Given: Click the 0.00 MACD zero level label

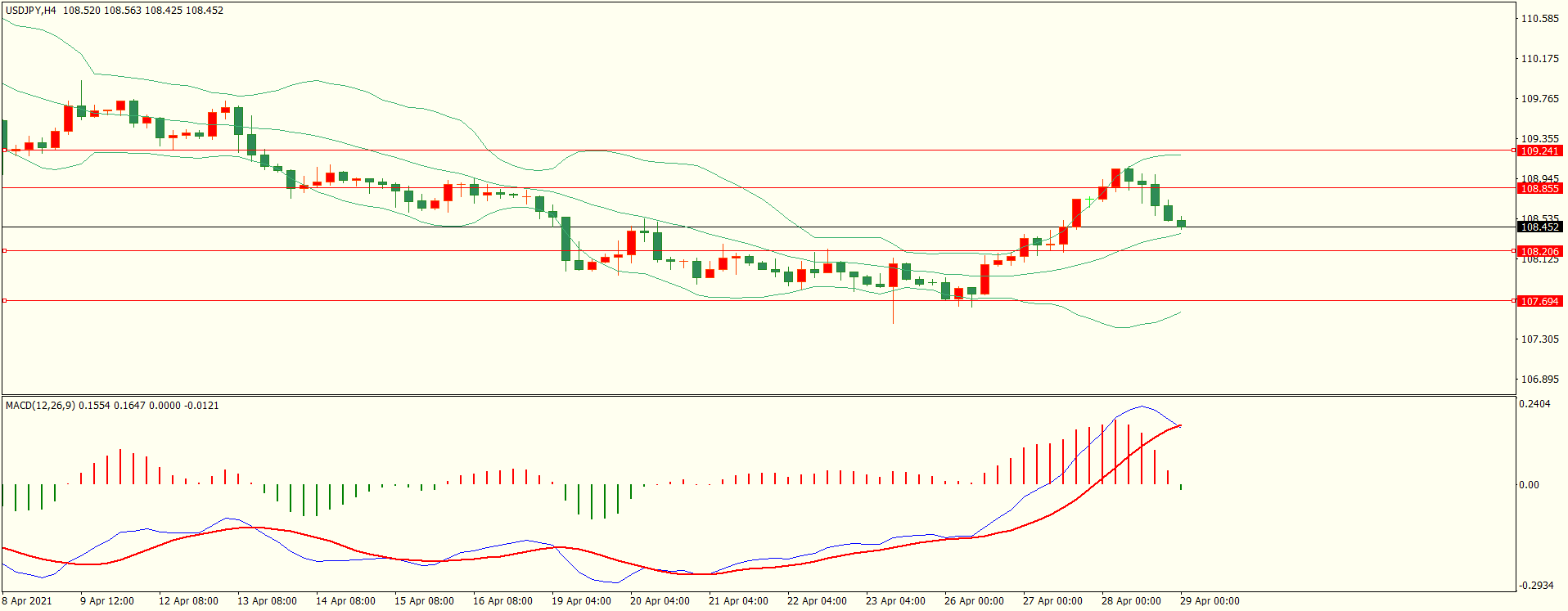Looking at the screenshot, I should (1529, 485).
